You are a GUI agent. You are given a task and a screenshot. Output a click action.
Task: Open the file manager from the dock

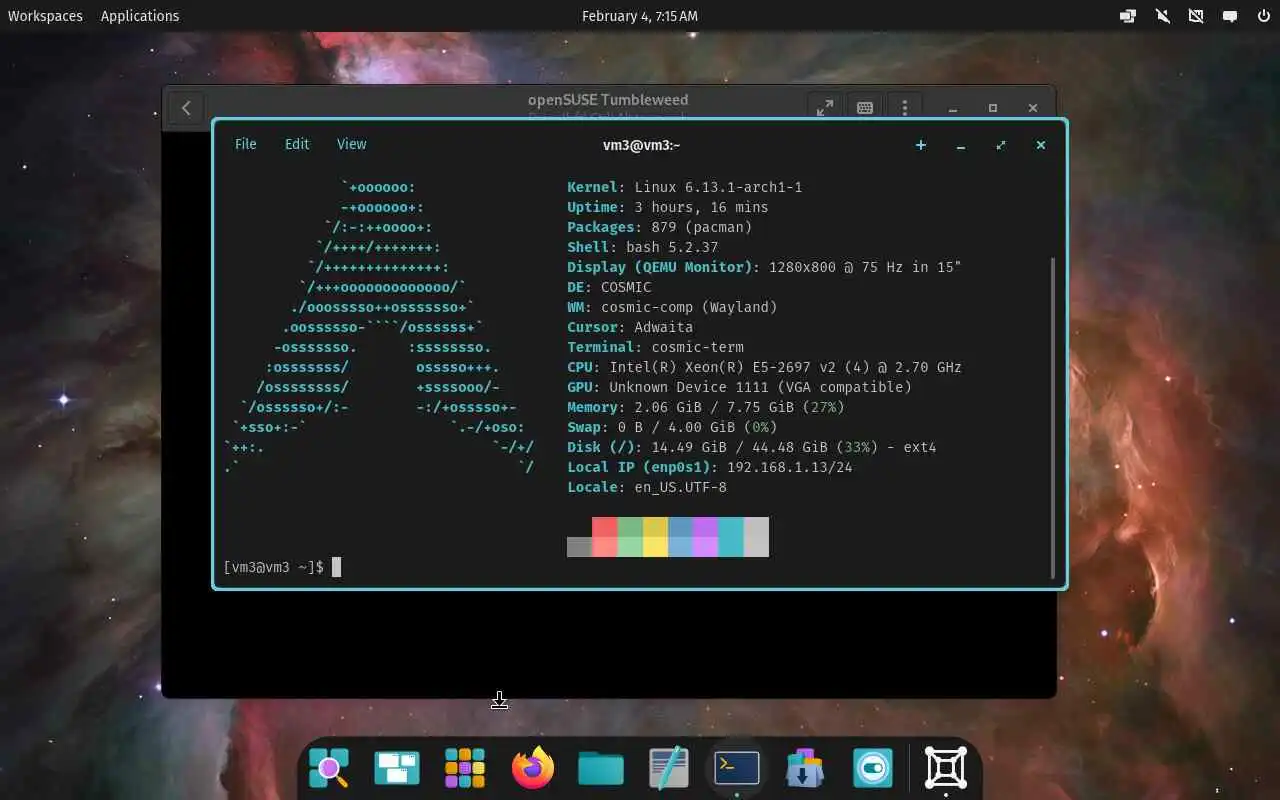601,768
